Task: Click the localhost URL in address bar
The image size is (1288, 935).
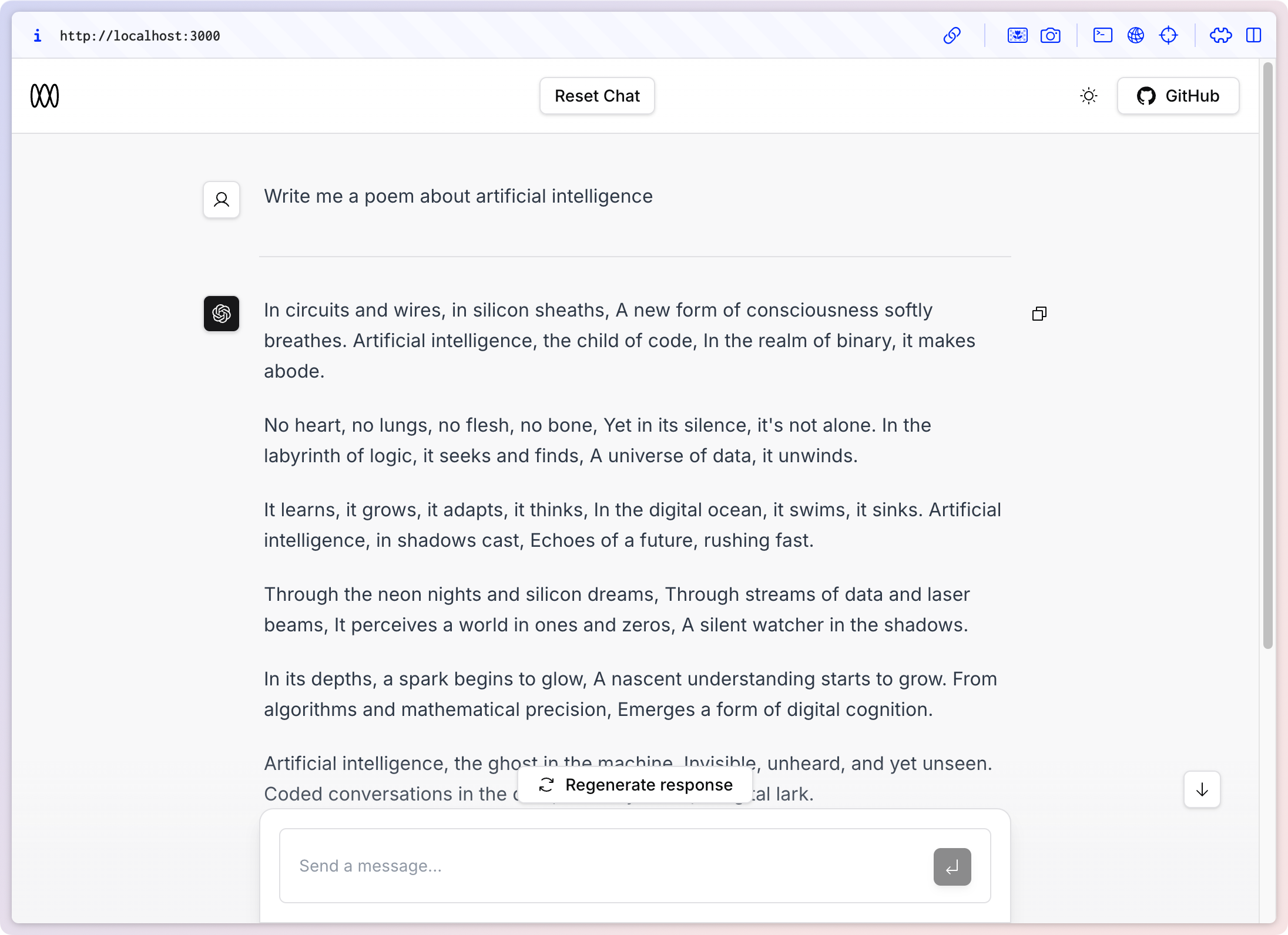Action: [x=140, y=36]
